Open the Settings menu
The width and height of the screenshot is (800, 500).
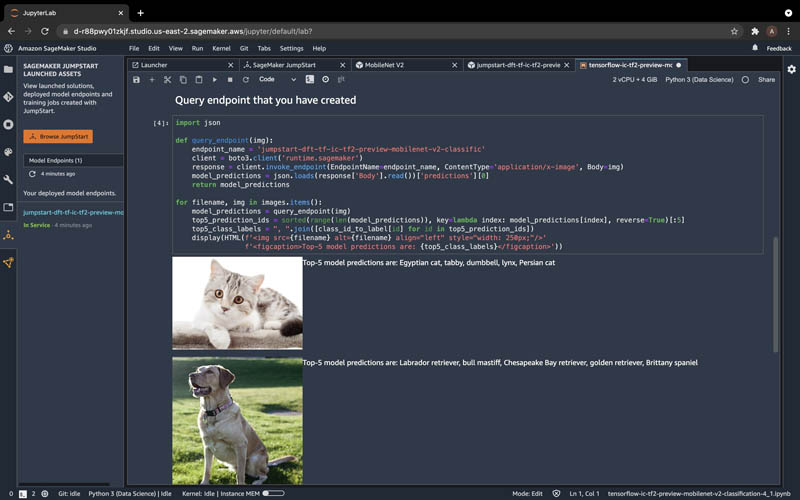[291, 48]
